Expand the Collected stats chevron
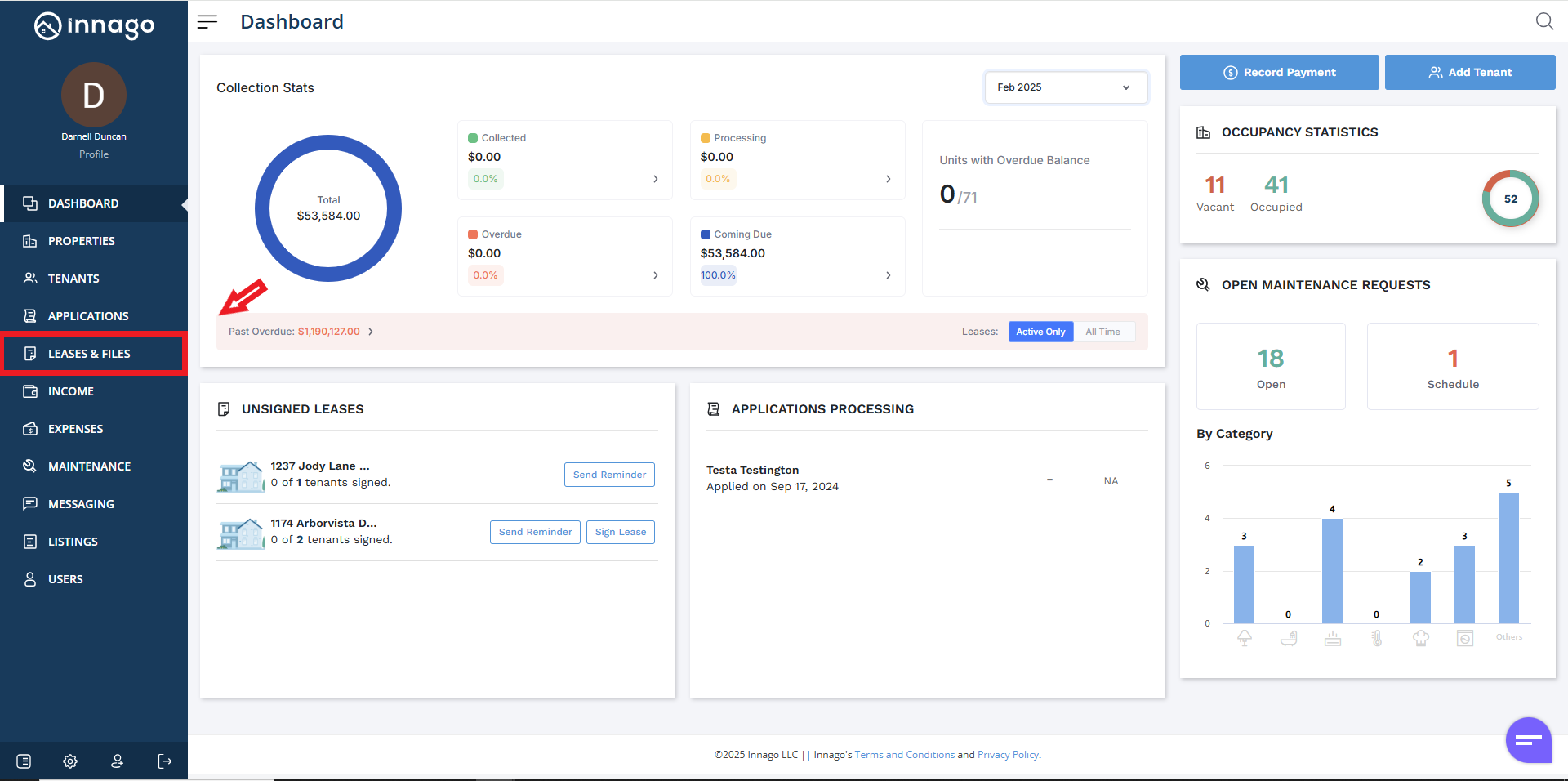Viewport: 1568px width, 781px height. point(655,179)
